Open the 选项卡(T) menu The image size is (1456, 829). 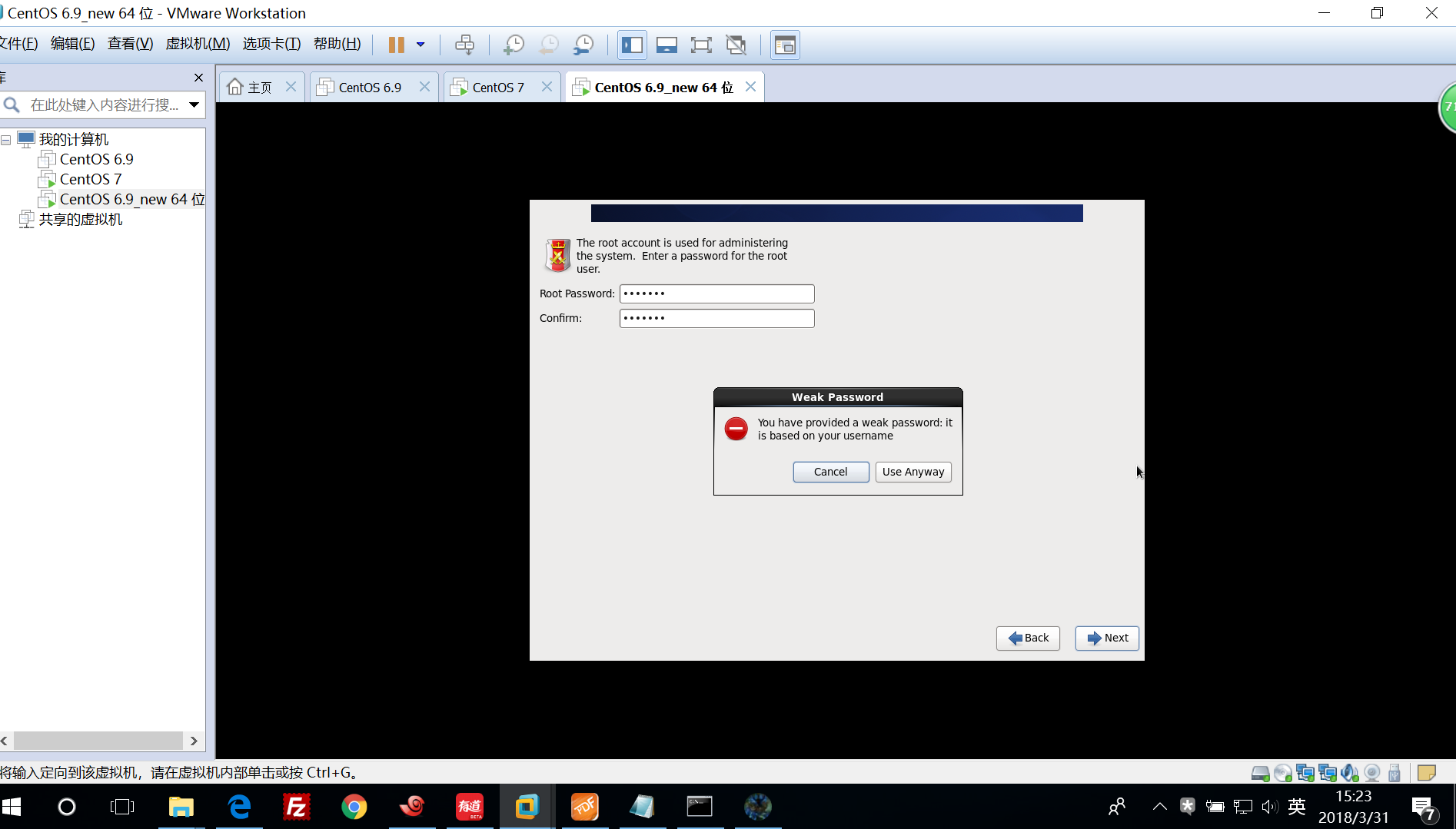tap(271, 44)
